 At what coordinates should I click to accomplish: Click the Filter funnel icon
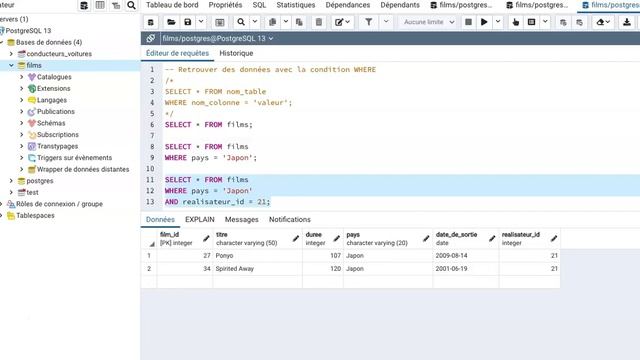369,22
